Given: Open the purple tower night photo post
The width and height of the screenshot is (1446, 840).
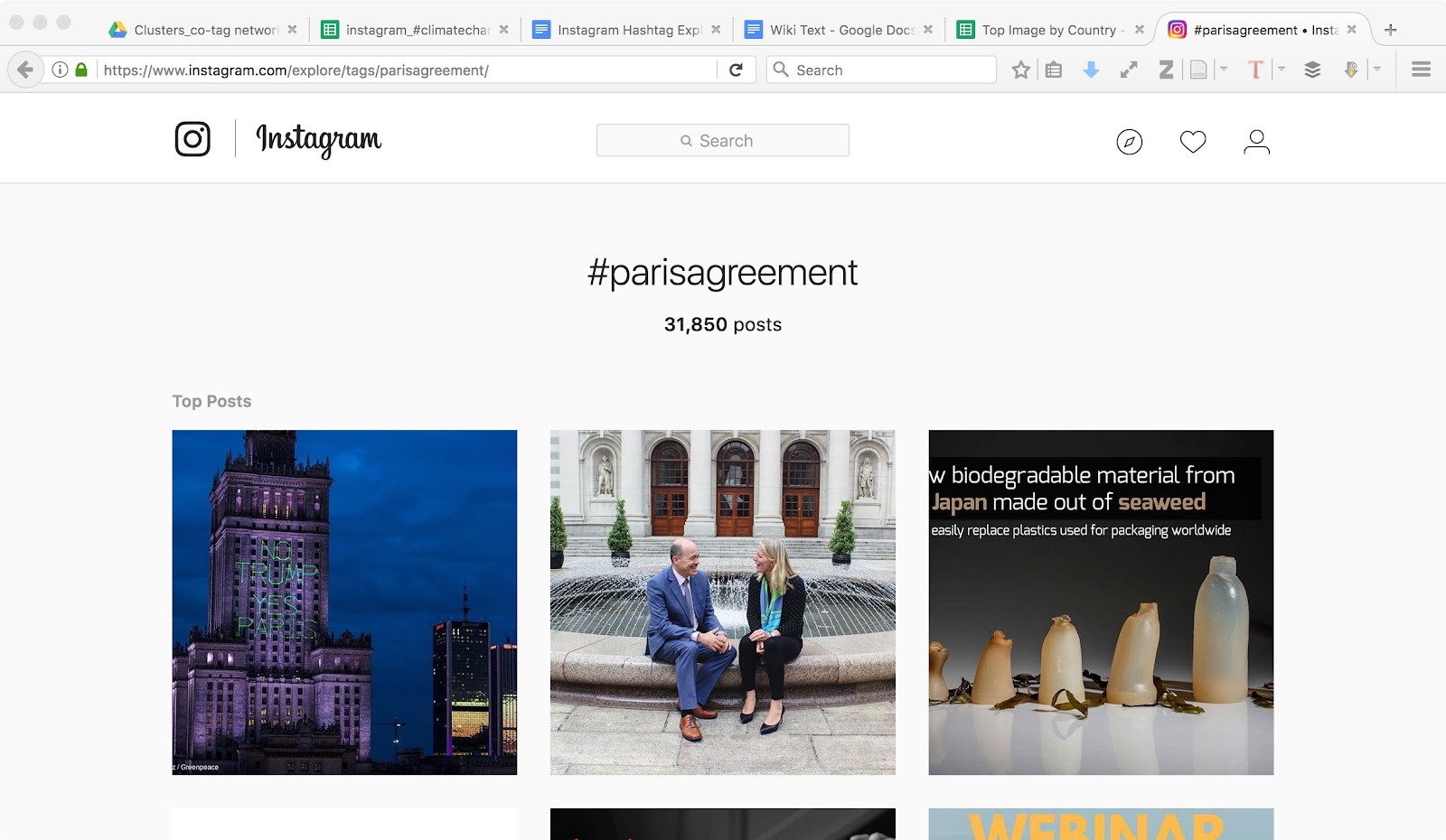Looking at the screenshot, I should (344, 602).
